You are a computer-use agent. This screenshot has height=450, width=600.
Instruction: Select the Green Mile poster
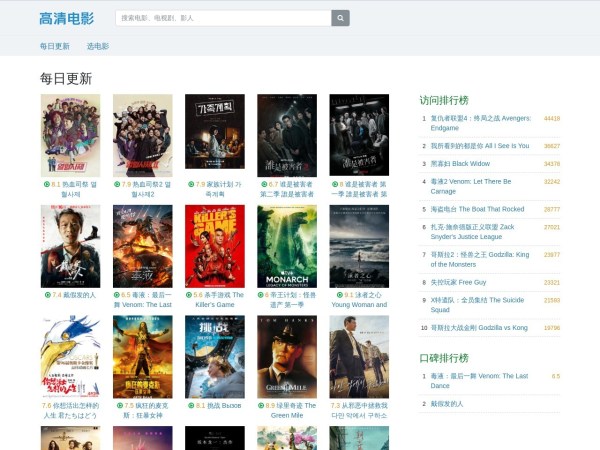[286, 357]
